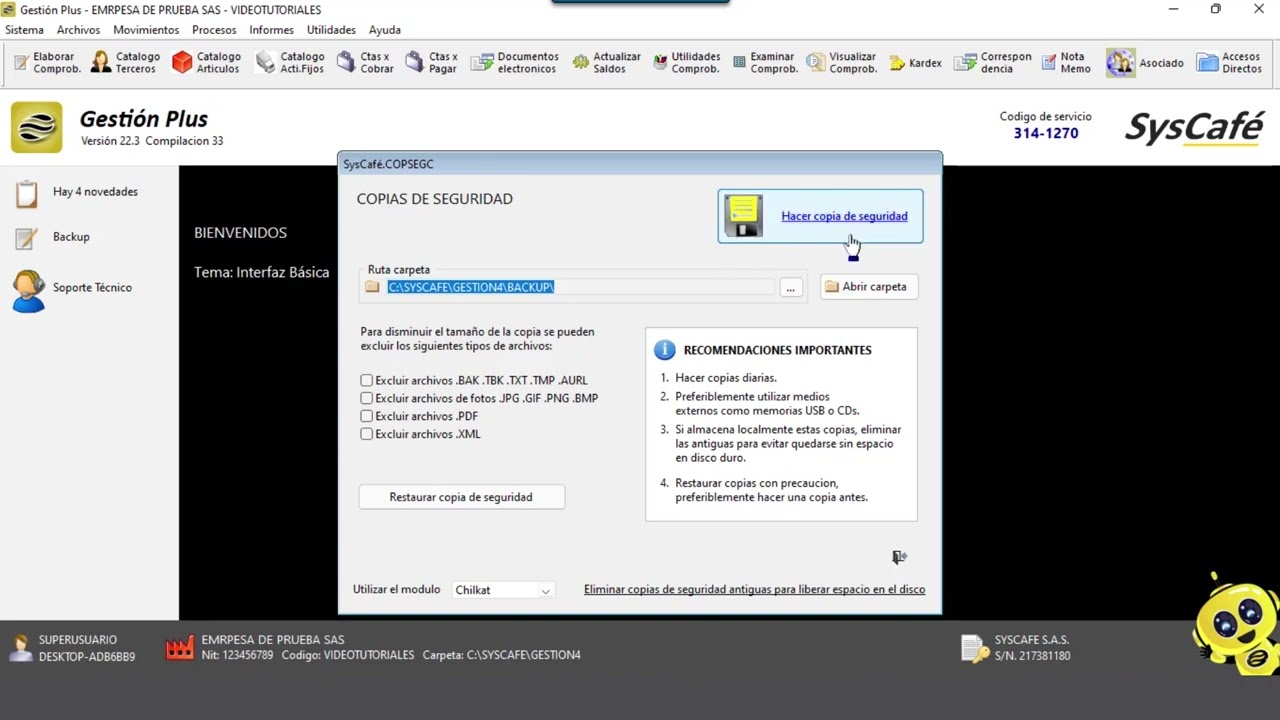Click the Gestión Plus logo icon
This screenshot has width=1280, height=720.
pos(36,127)
